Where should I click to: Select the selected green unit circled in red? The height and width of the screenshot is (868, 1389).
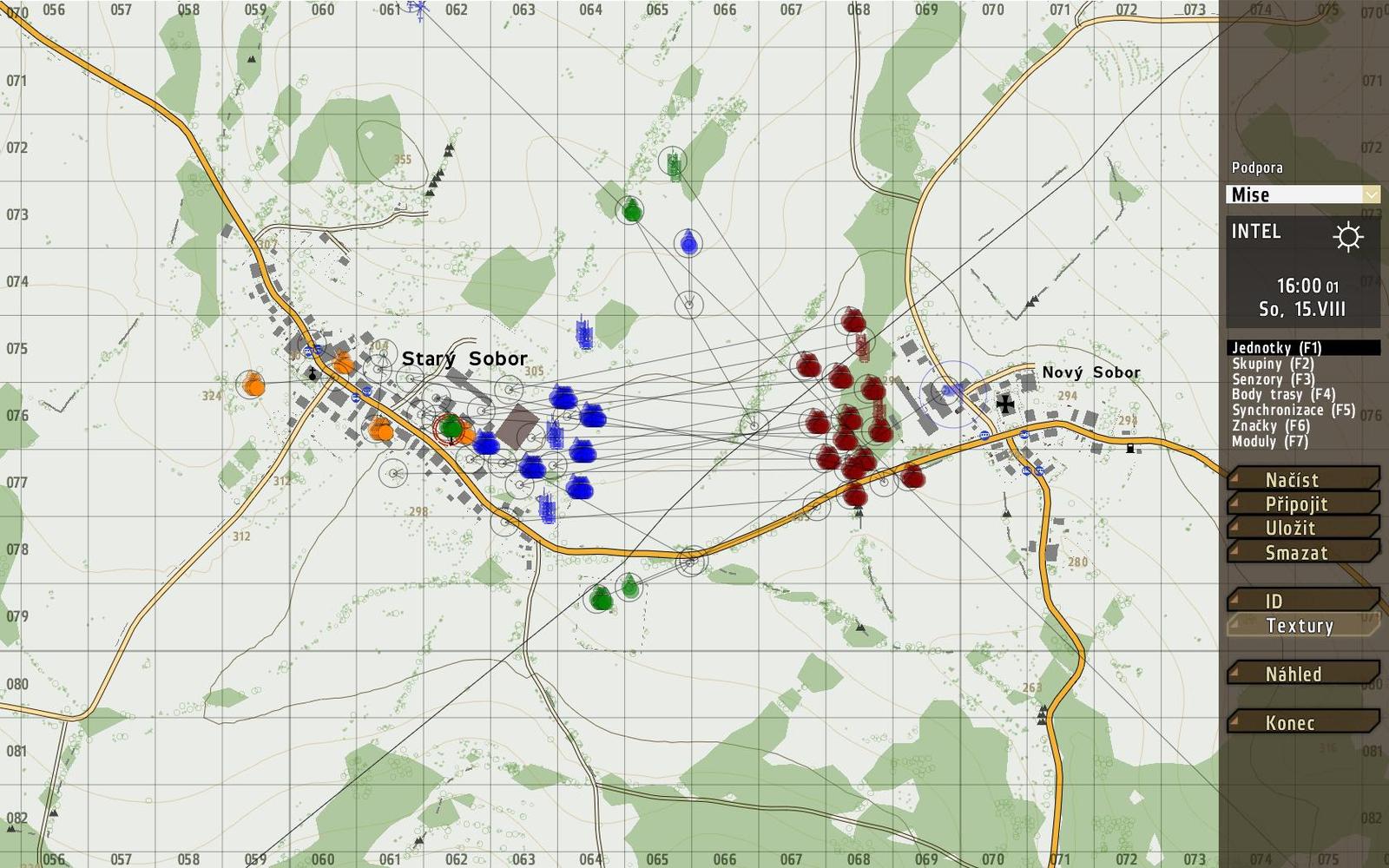(451, 427)
